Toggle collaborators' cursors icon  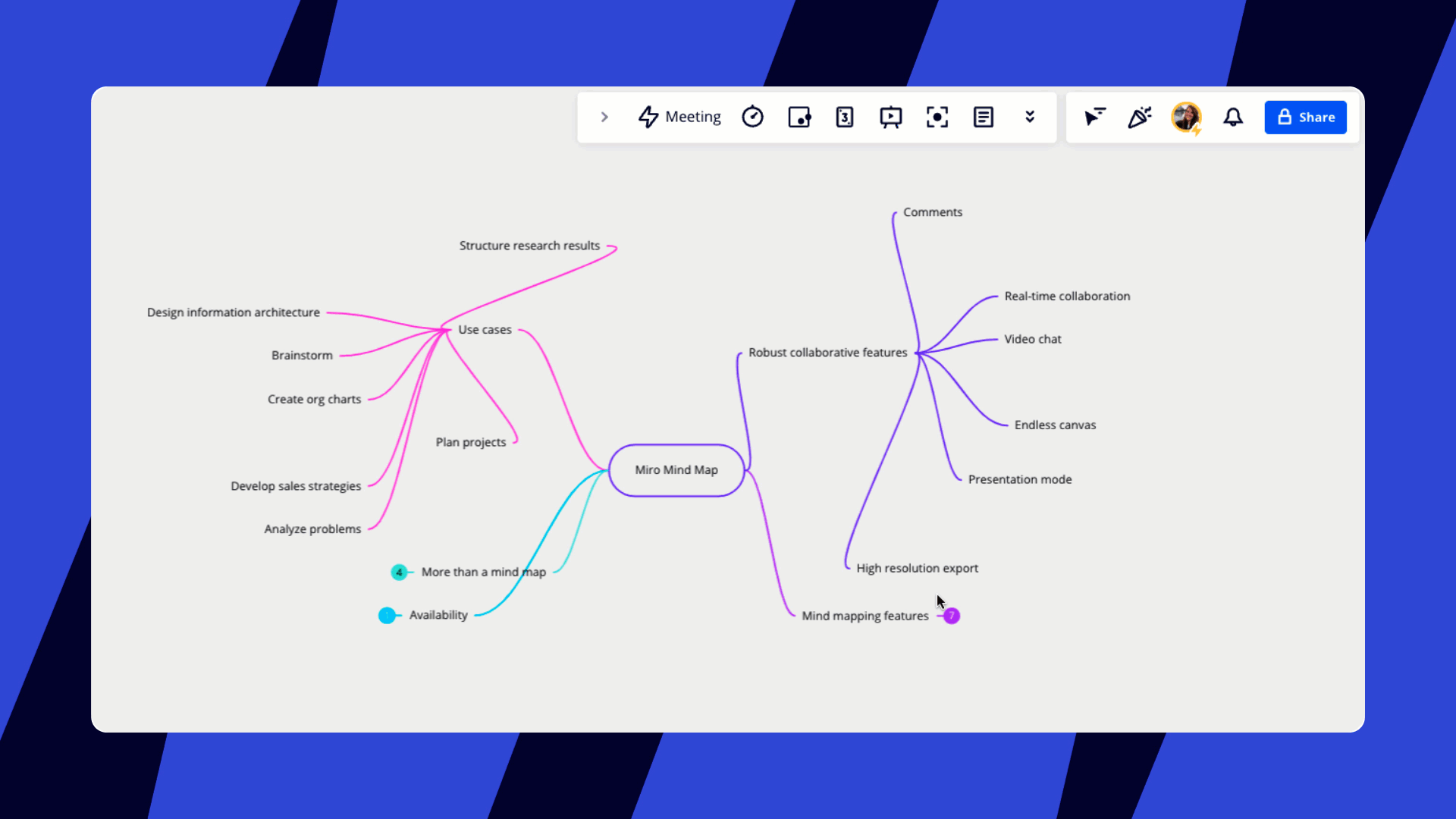tap(1094, 117)
